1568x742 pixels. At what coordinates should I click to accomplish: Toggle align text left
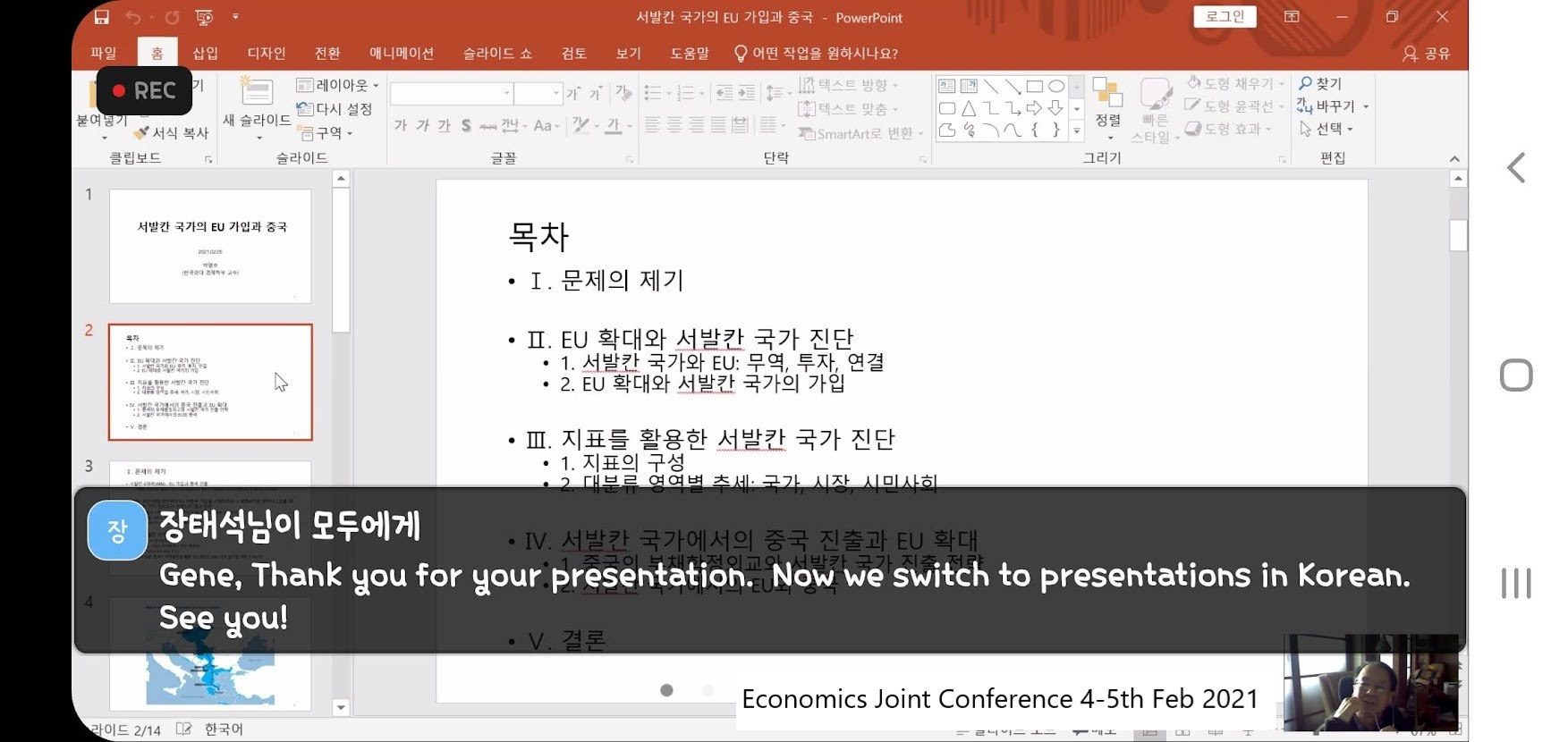pyautogui.click(x=653, y=126)
